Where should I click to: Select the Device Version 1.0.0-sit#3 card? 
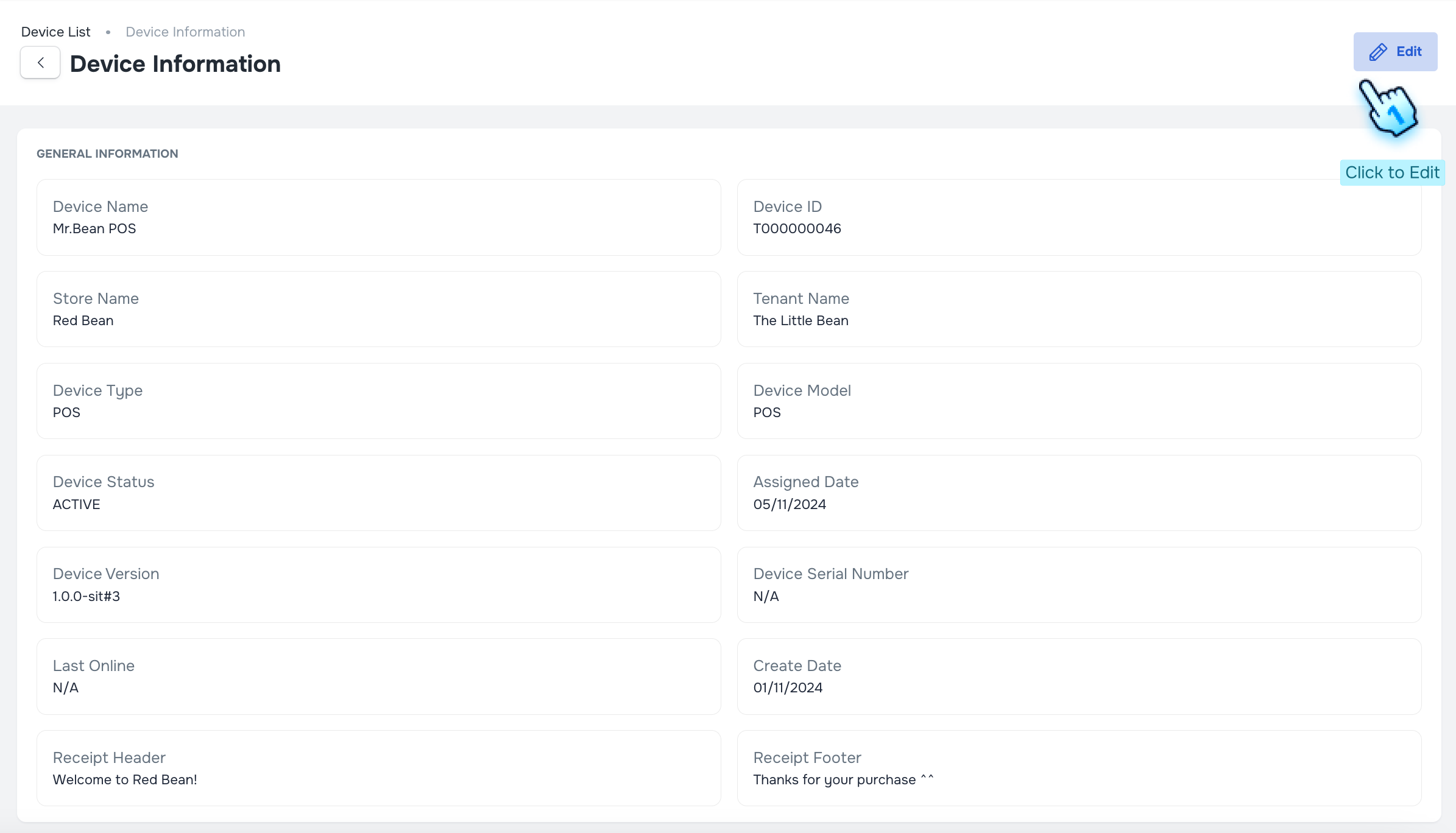pyautogui.click(x=378, y=585)
